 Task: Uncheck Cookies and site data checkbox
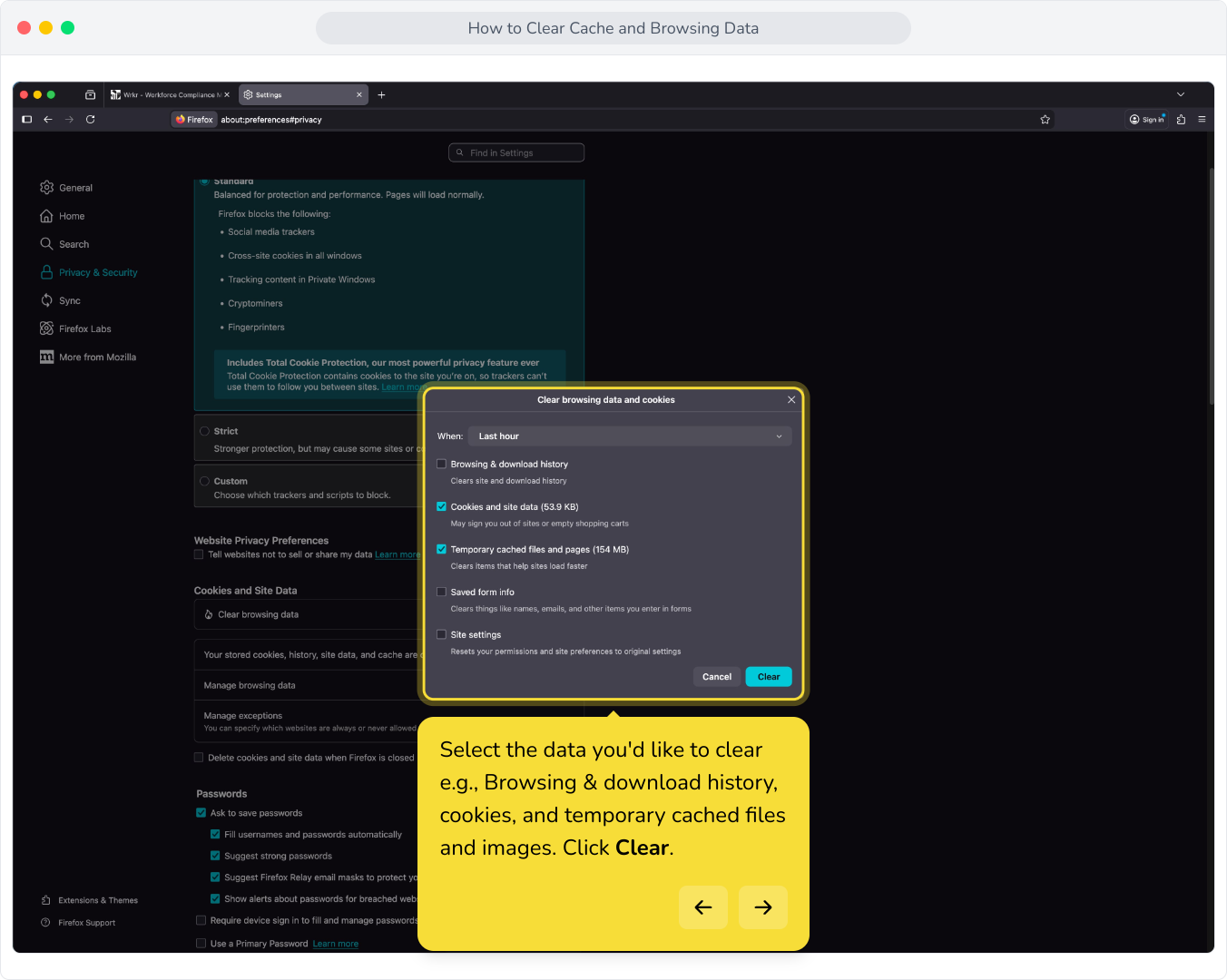(442, 506)
